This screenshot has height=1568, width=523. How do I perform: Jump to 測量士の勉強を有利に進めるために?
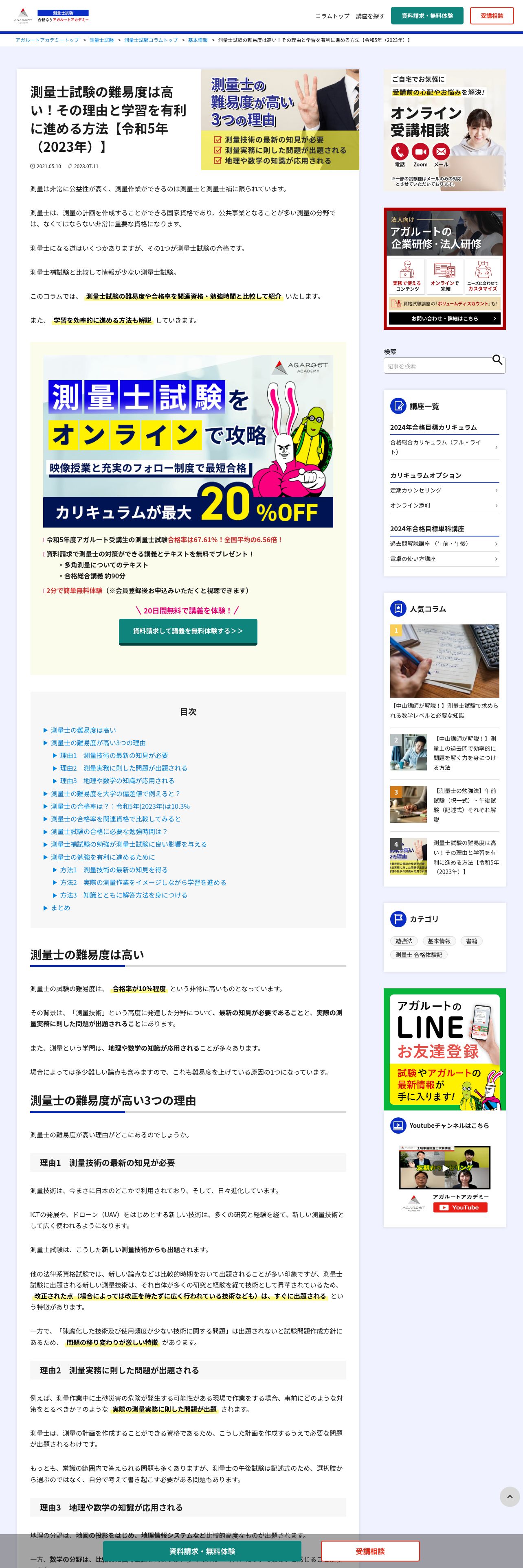click(103, 857)
